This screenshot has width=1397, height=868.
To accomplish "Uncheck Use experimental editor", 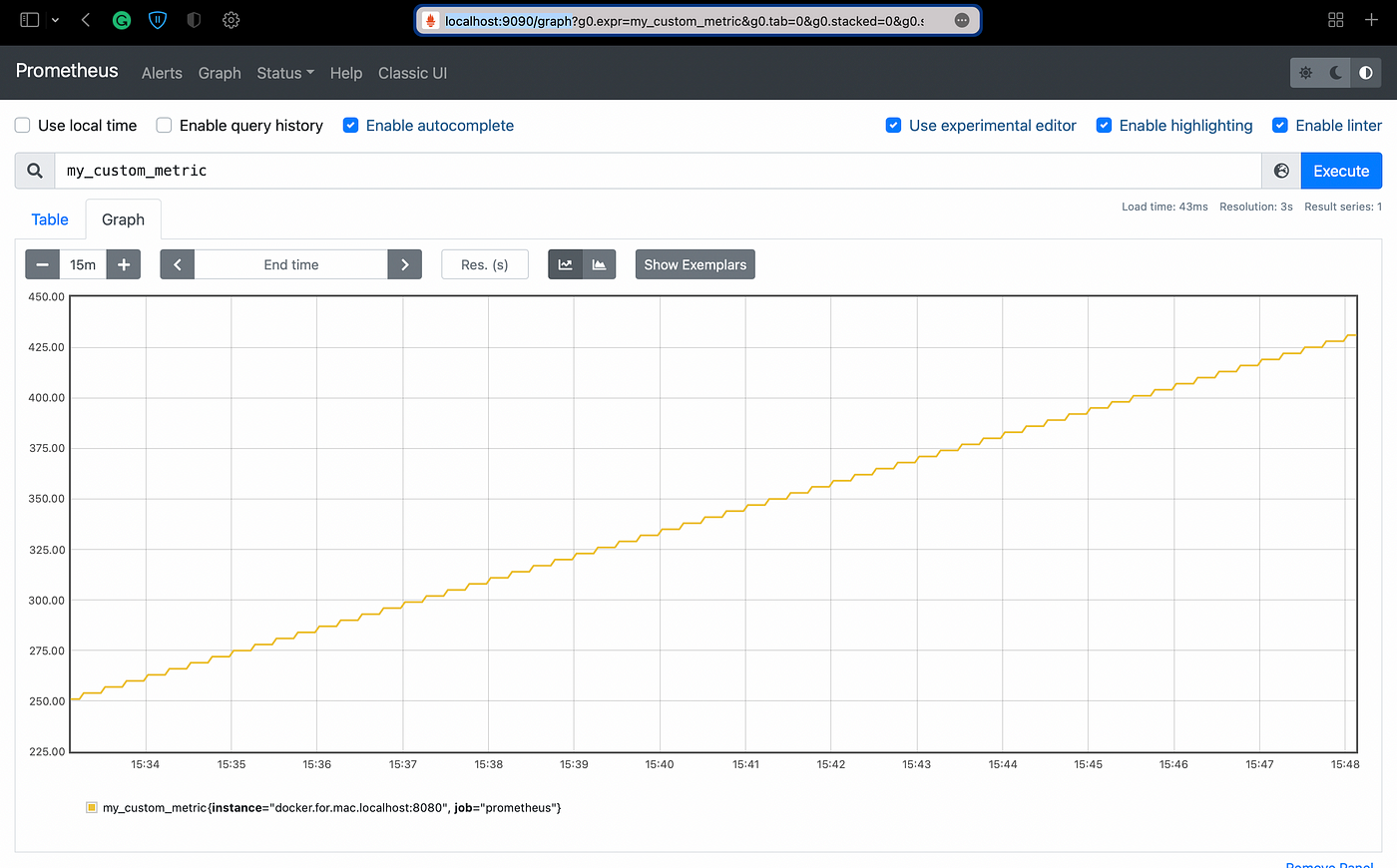I will tap(893, 125).
